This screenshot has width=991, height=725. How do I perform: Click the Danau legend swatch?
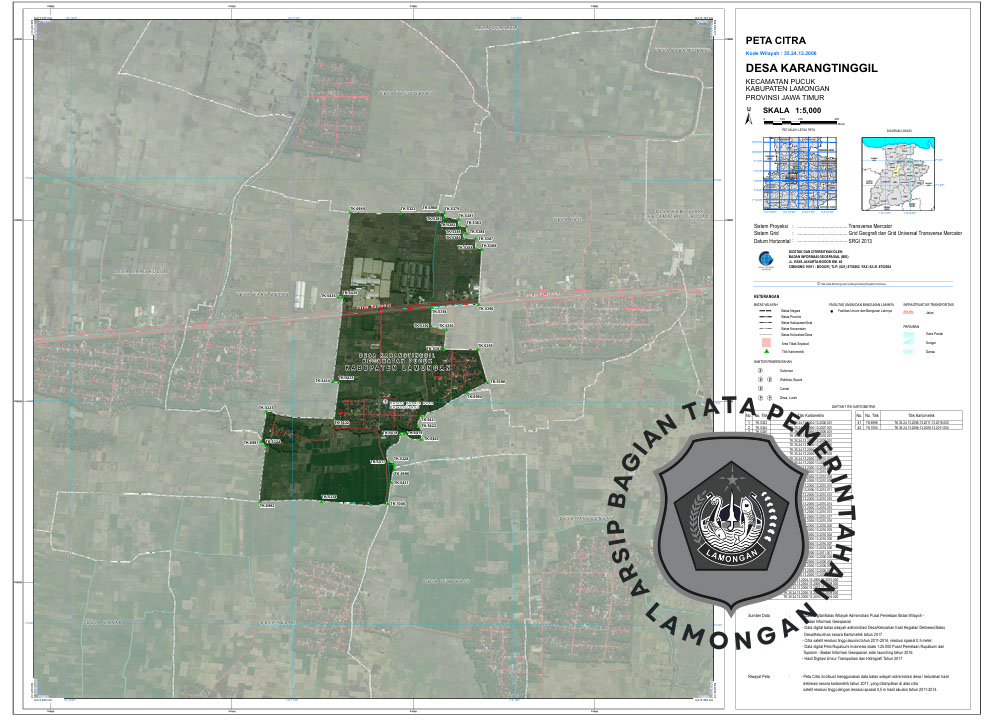(909, 351)
